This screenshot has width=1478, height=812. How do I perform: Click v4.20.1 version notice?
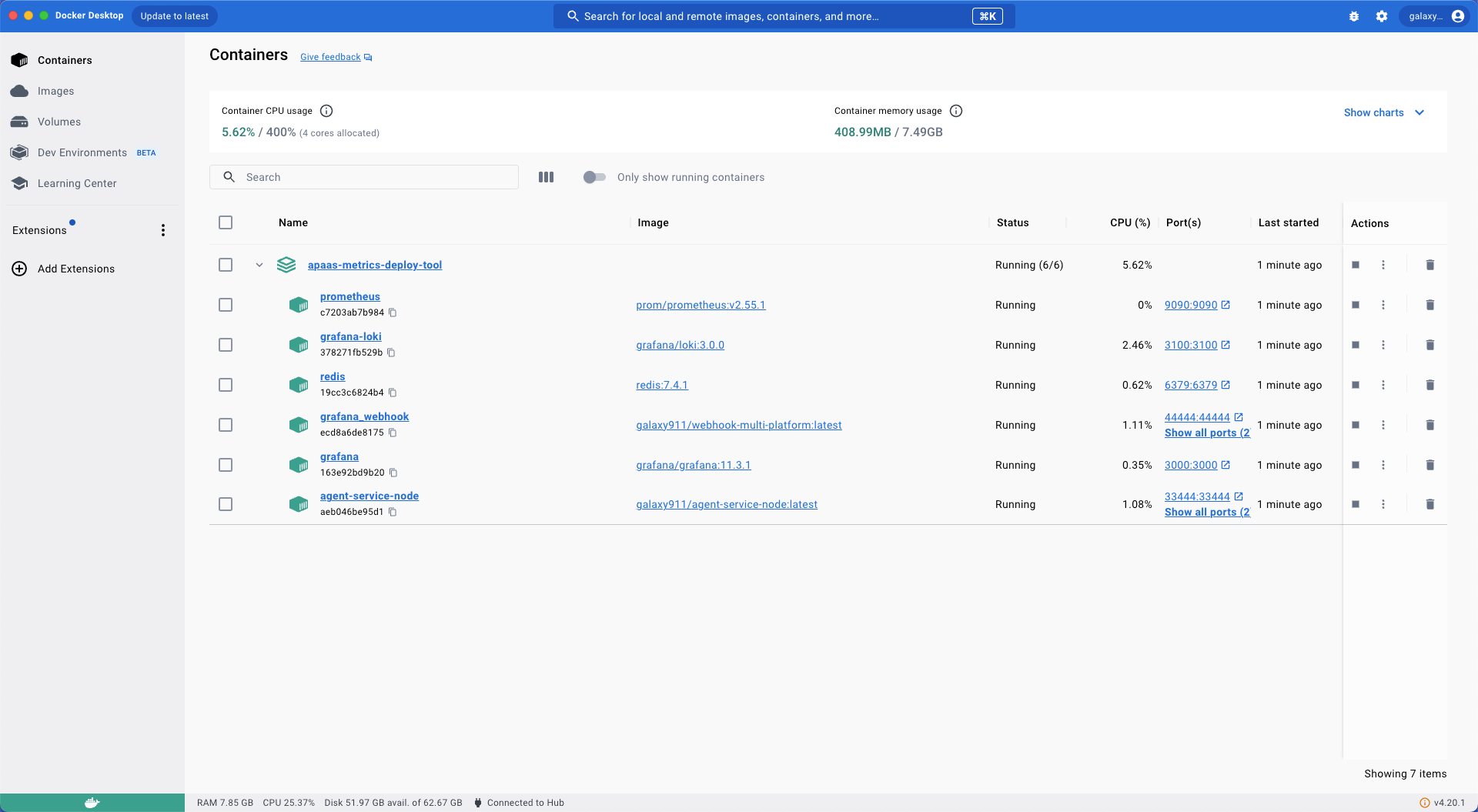pyautogui.click(x=1443, y=803)
